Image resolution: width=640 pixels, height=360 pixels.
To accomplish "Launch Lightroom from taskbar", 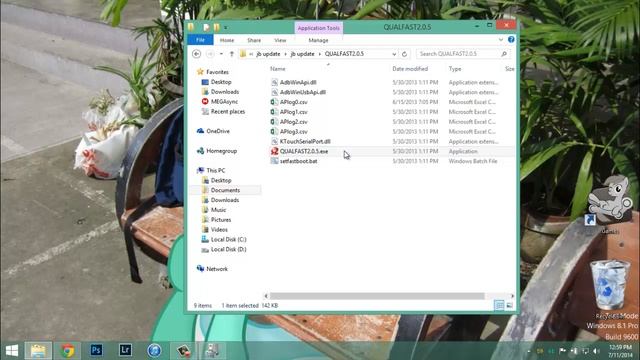I will [125, 351].
